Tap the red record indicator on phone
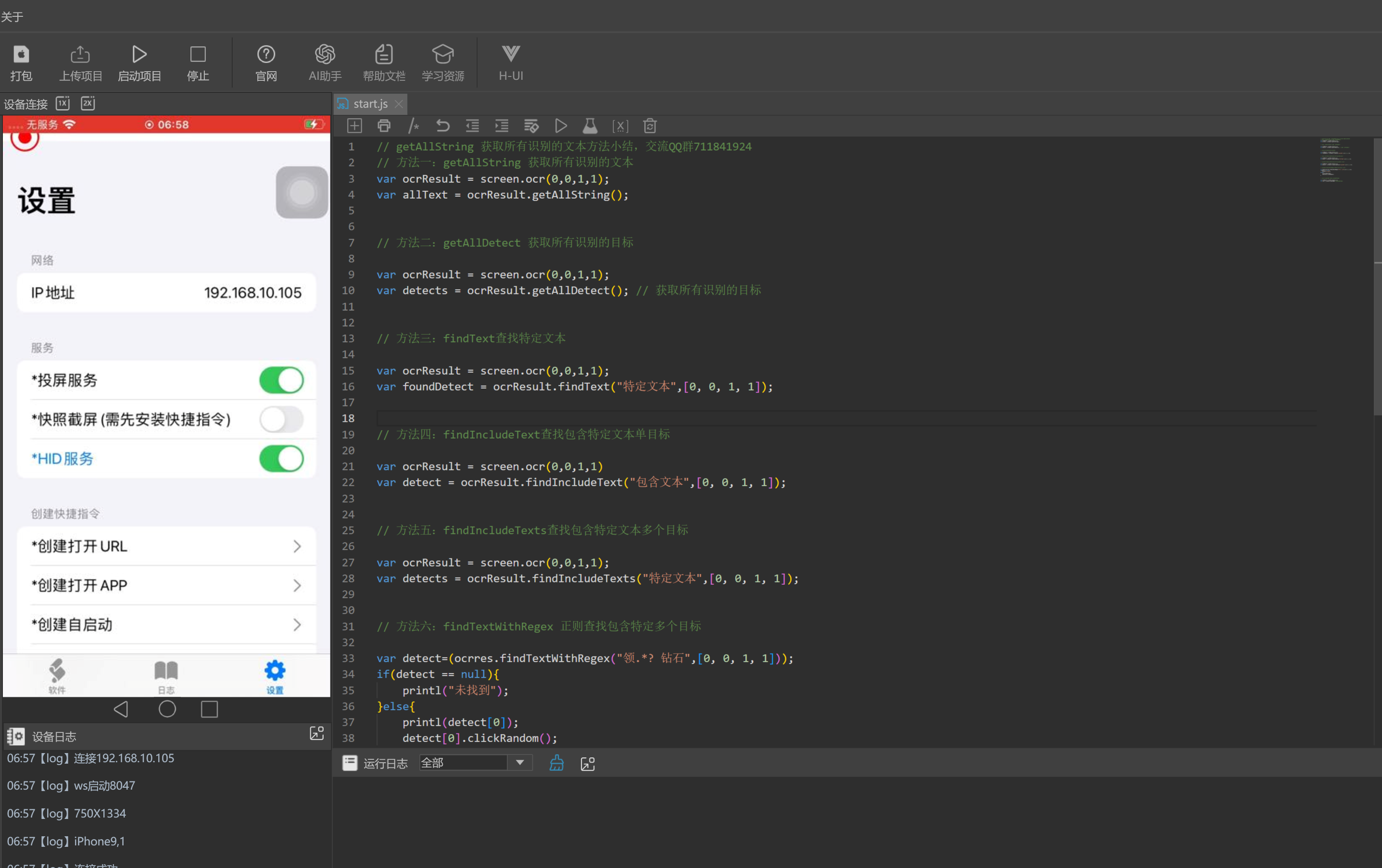 pyautogui.click(x=24, y=139)
